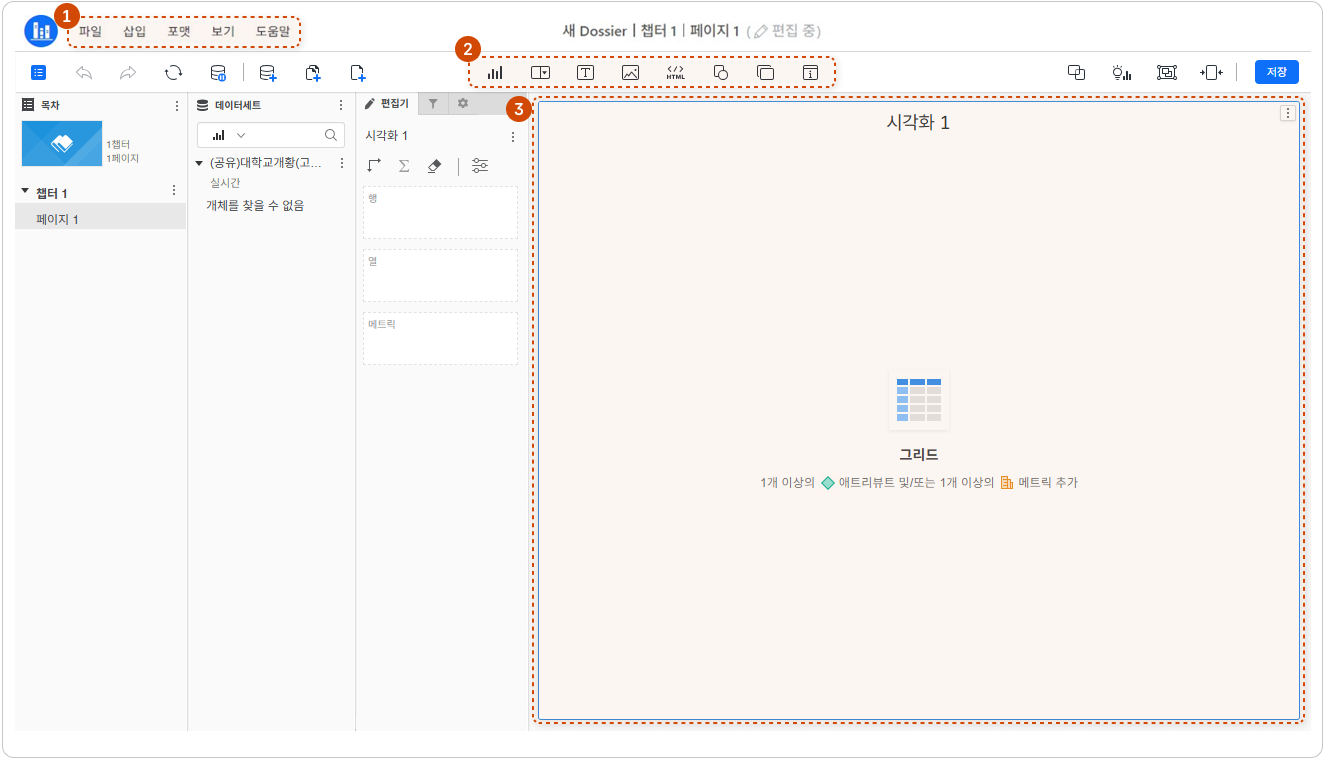Screen dimensions: 1325x760
Task: Collapse the (공유)대학교개황 dataset arrow
Action: [x=199, y=163]
